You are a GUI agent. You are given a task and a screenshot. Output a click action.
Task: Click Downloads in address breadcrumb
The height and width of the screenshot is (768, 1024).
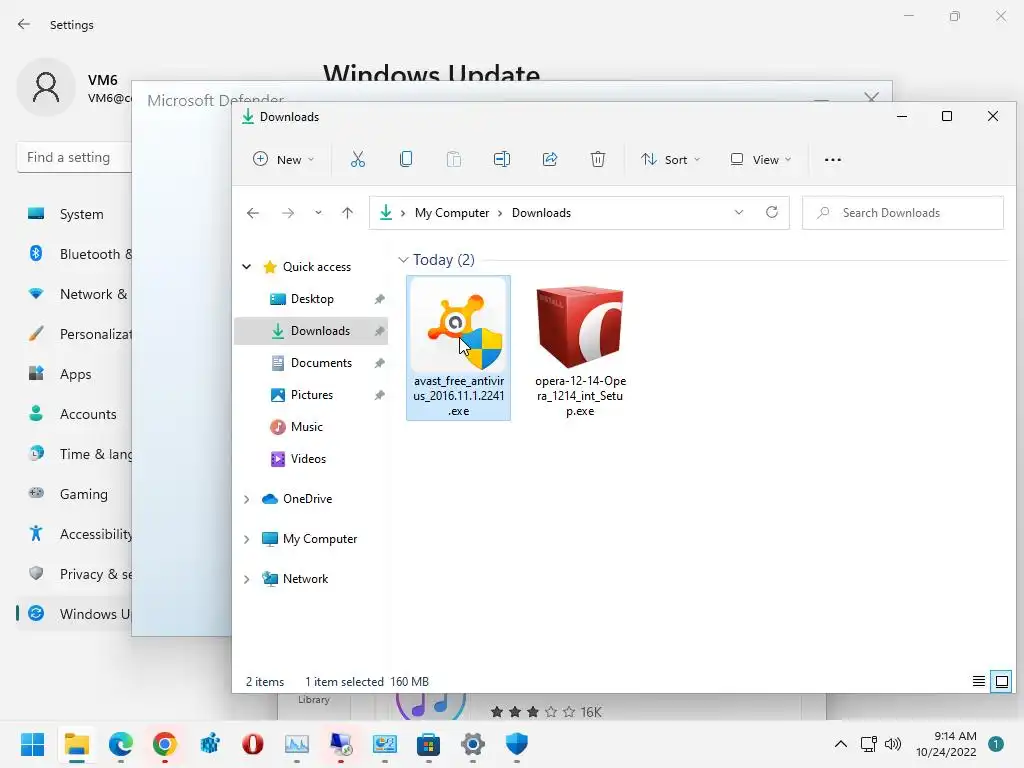click(541, 213)
